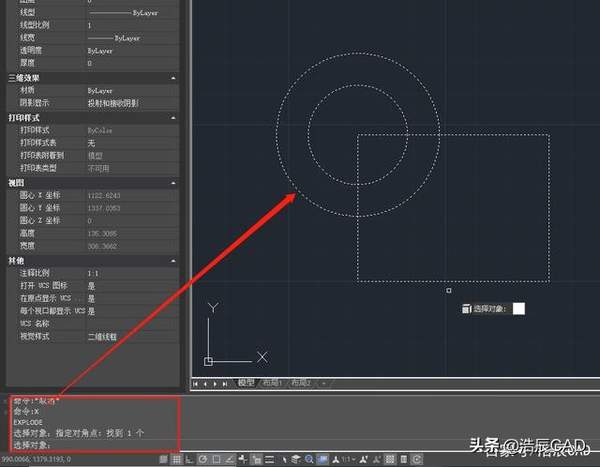Click the coordinate readout in status bar

pyautogui.click(x=36, y=459)
